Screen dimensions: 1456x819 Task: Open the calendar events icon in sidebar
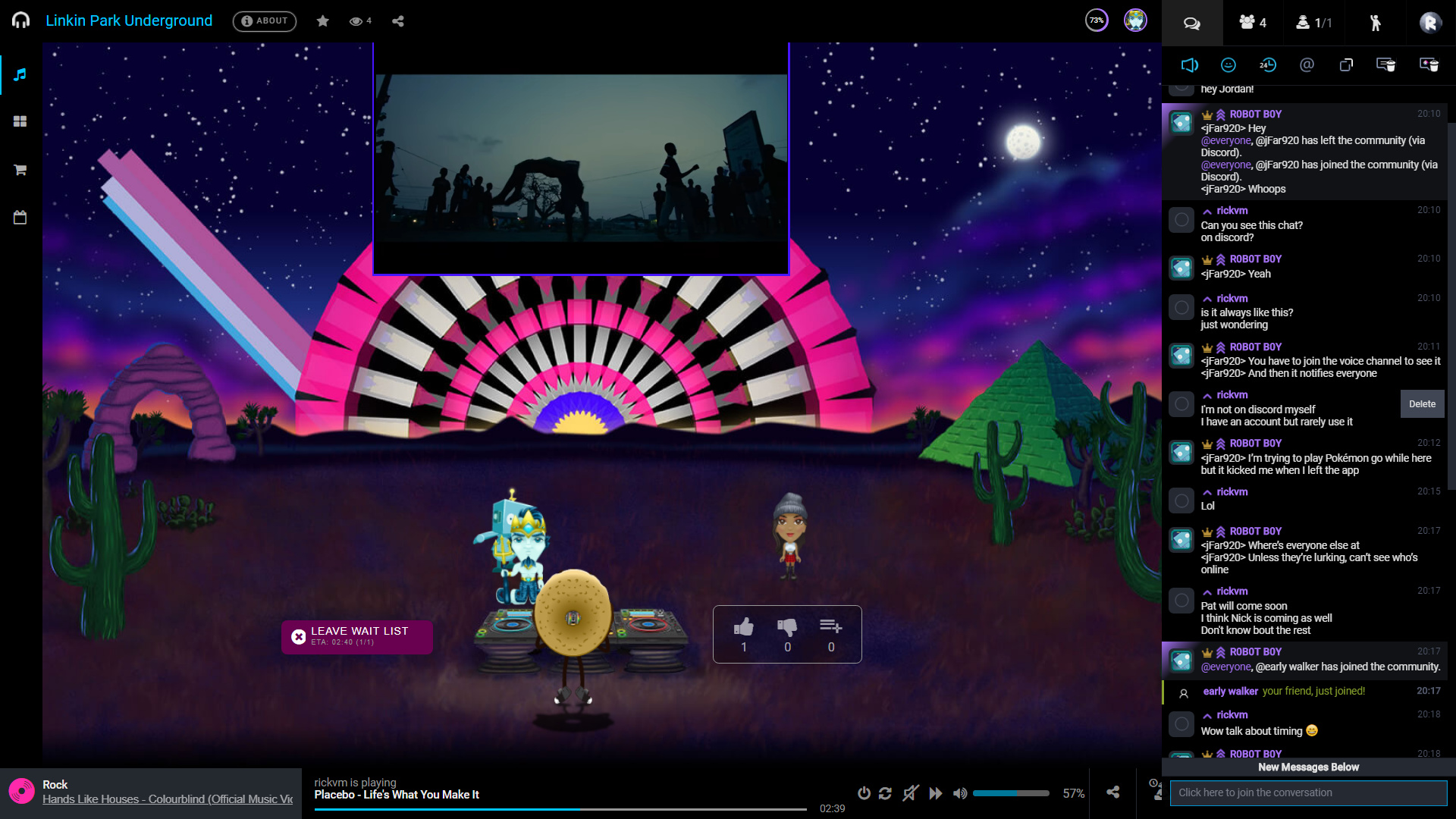[x=20, y=218]
